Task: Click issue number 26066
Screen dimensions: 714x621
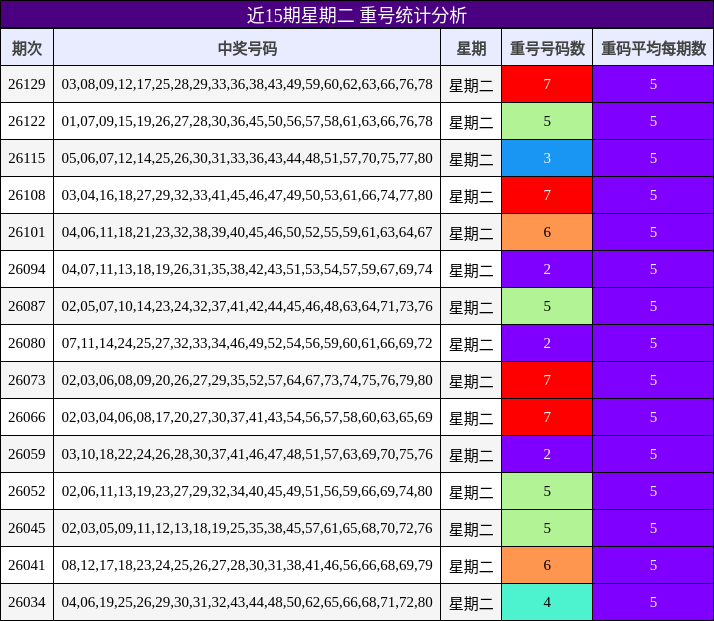Action: (x=27, y=417)
